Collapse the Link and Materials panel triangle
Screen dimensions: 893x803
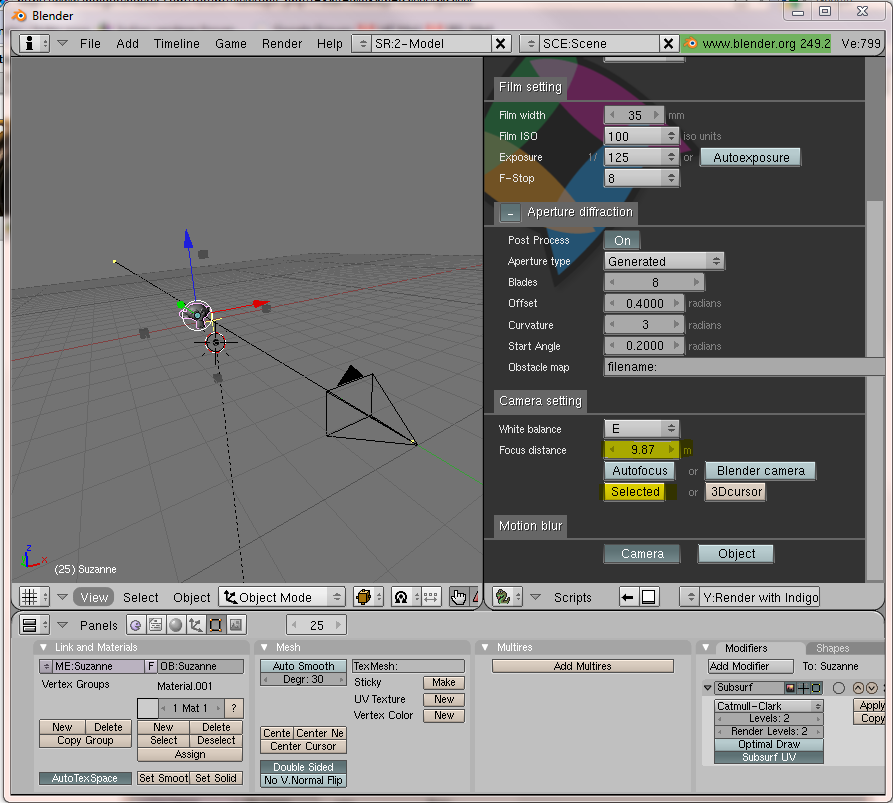(x=43, y=648)
